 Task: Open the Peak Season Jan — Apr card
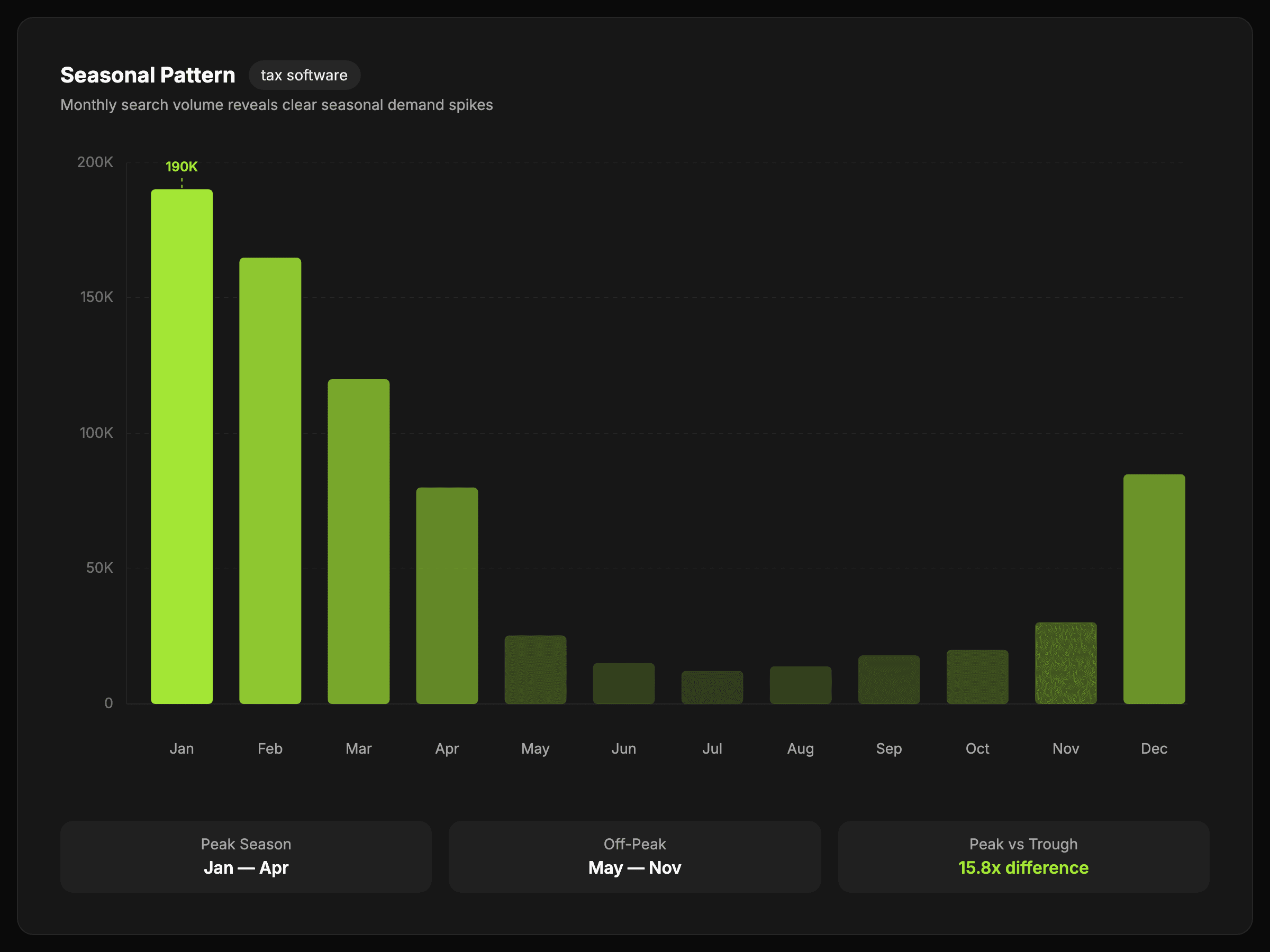click(246, 856)
